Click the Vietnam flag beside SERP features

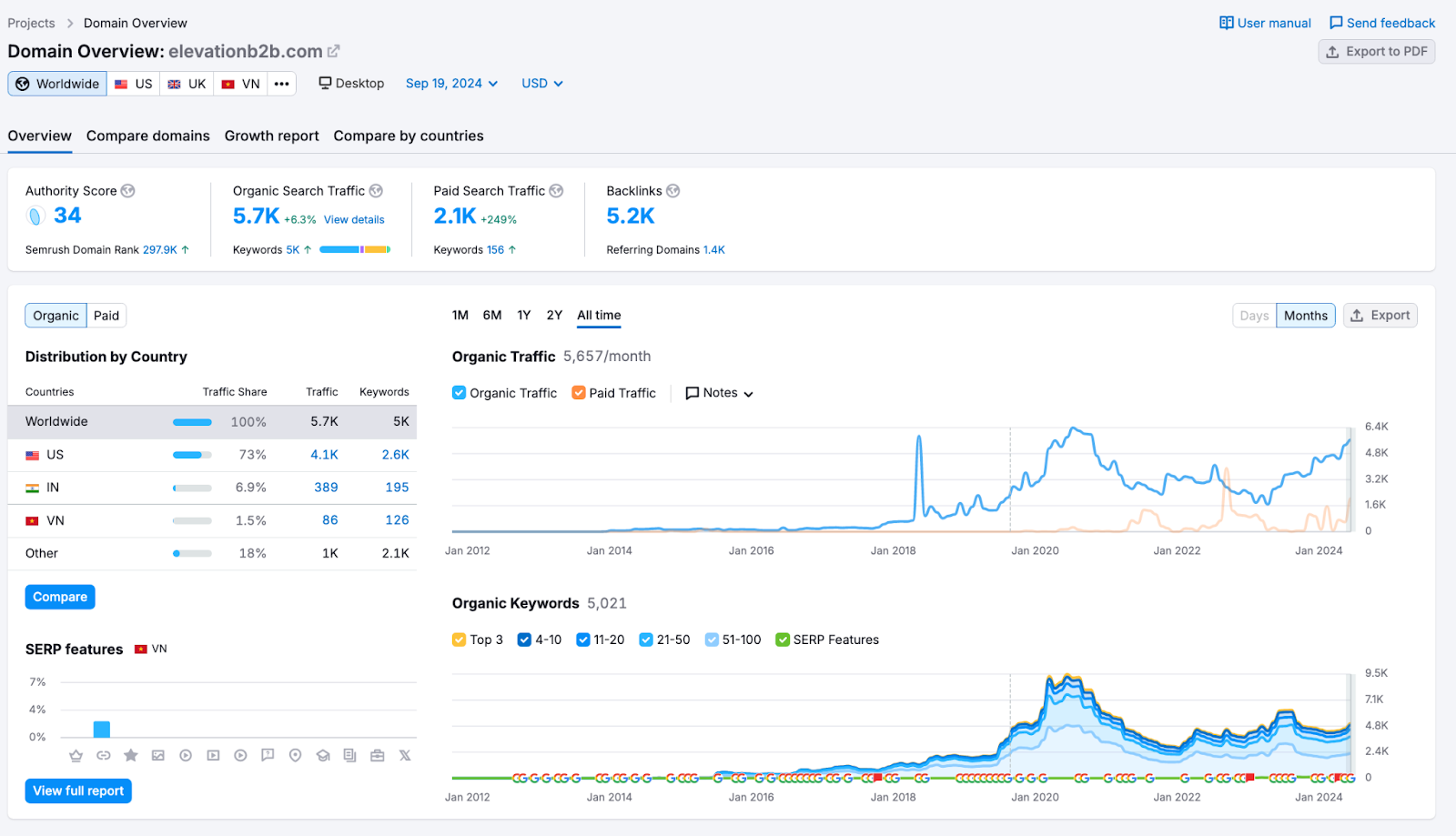(141, 650)
